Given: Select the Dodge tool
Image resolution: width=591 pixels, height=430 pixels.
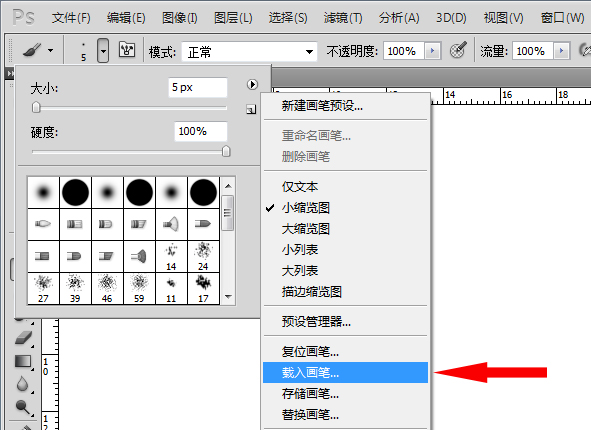Looking at the screenshot, I should point(23,407).
